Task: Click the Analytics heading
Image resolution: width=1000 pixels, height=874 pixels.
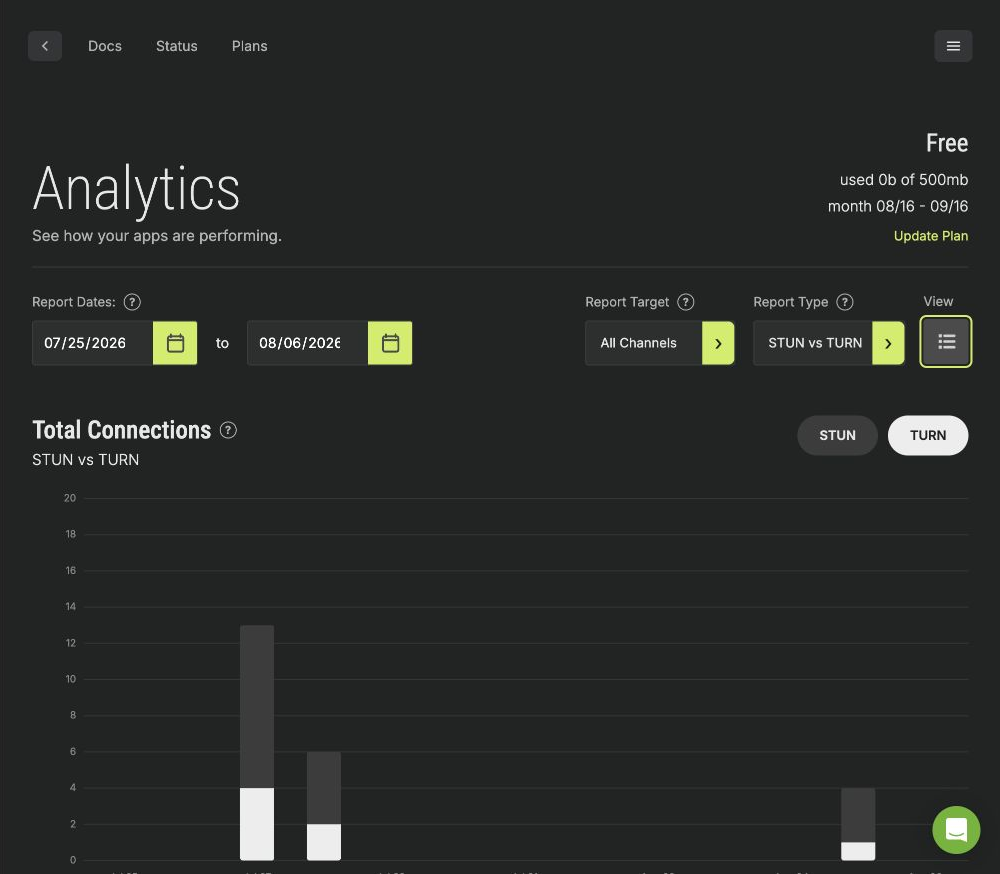Action: [x=136, y=189]
